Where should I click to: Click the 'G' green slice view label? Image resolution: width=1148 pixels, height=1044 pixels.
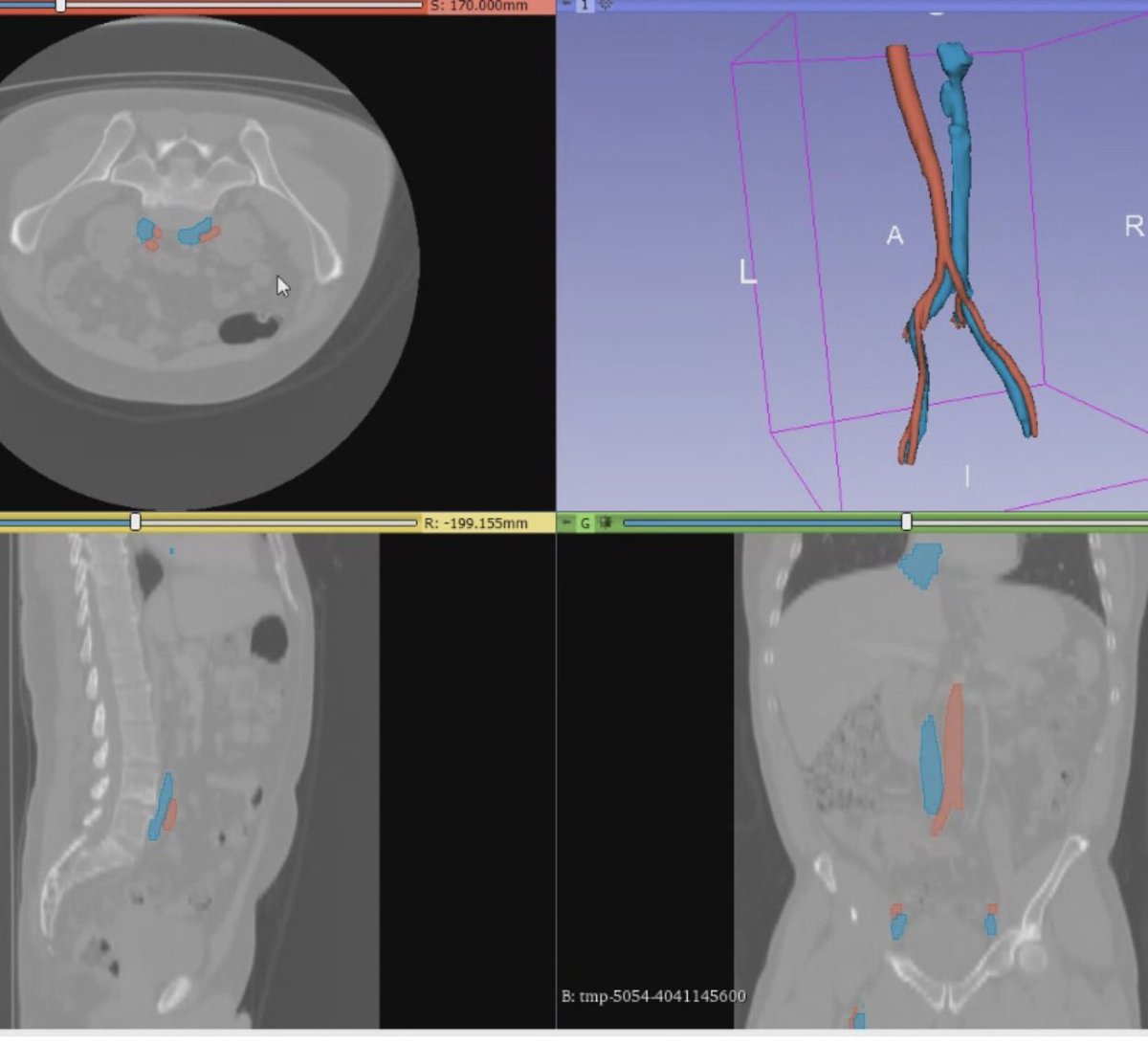pos(585,522)
